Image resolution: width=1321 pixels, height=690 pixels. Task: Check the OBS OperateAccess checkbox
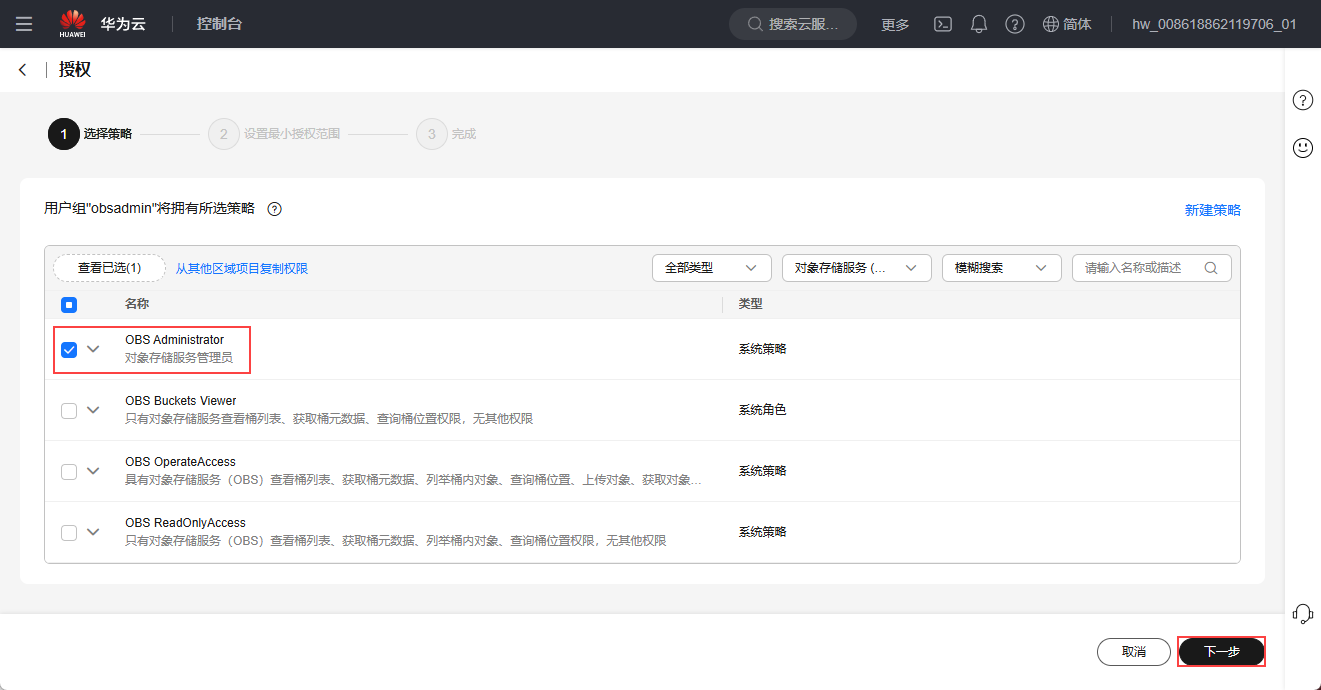[69, 472]
